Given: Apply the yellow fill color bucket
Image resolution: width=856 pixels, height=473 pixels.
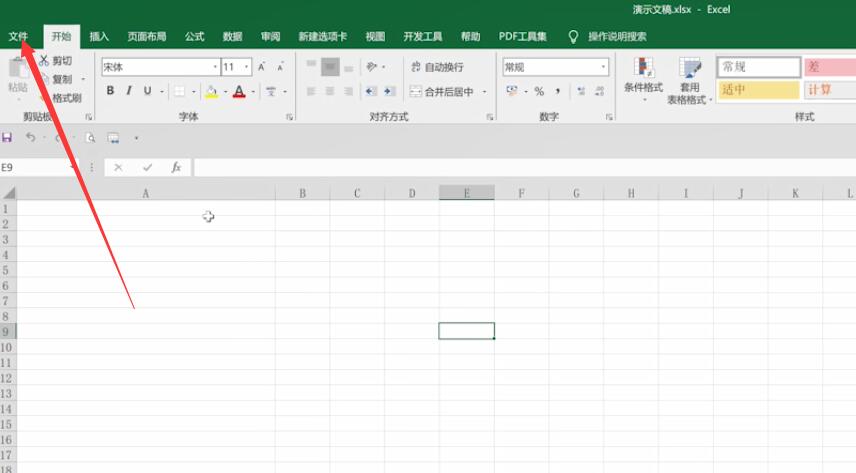Looking at the screenshot, I should tap(211, 91).
